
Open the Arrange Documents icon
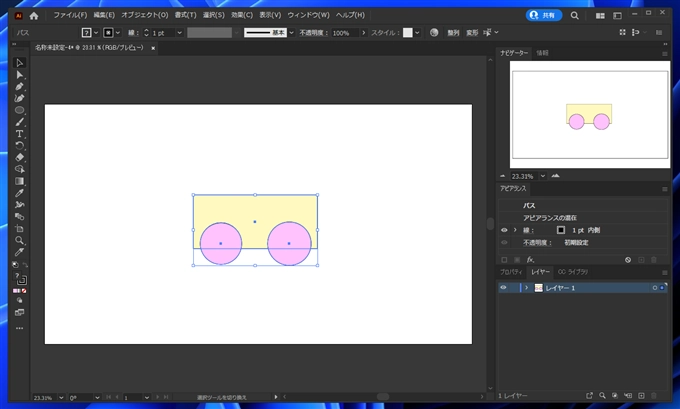(600, 16)
